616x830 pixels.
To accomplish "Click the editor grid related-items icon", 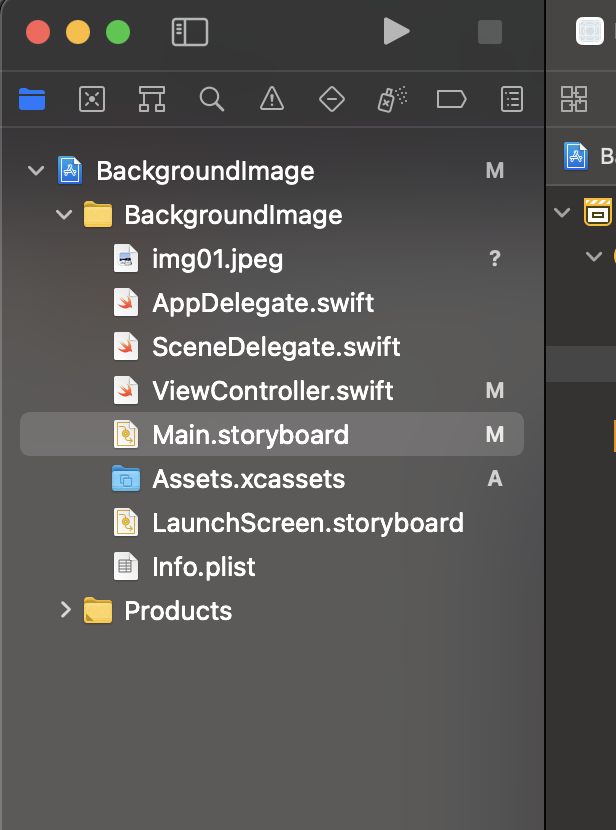I will (x=574, y=98).
